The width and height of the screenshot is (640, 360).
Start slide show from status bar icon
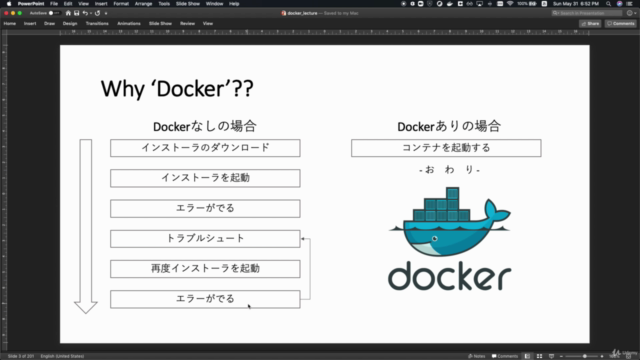[x=551, y=356]
